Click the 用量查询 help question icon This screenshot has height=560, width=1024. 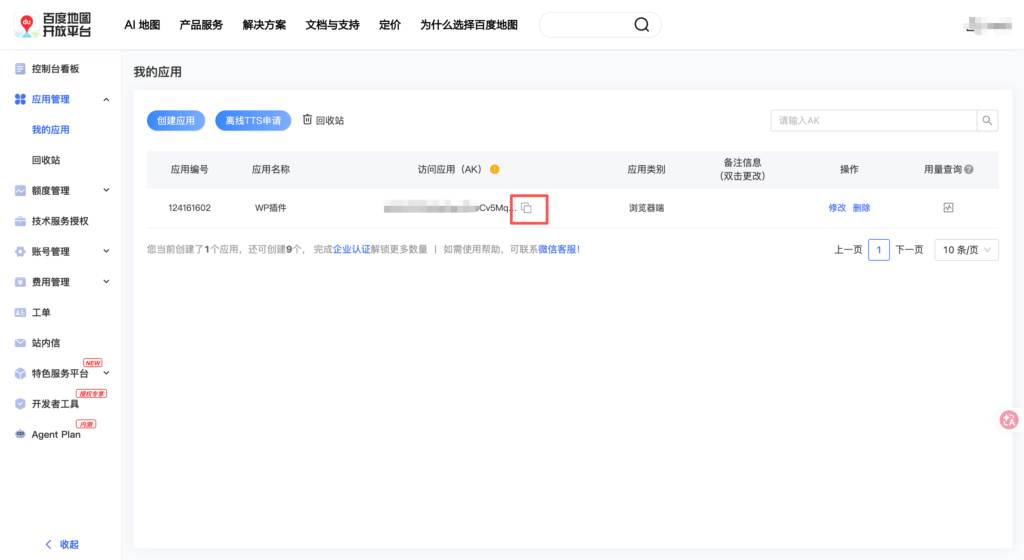[969, 169]
